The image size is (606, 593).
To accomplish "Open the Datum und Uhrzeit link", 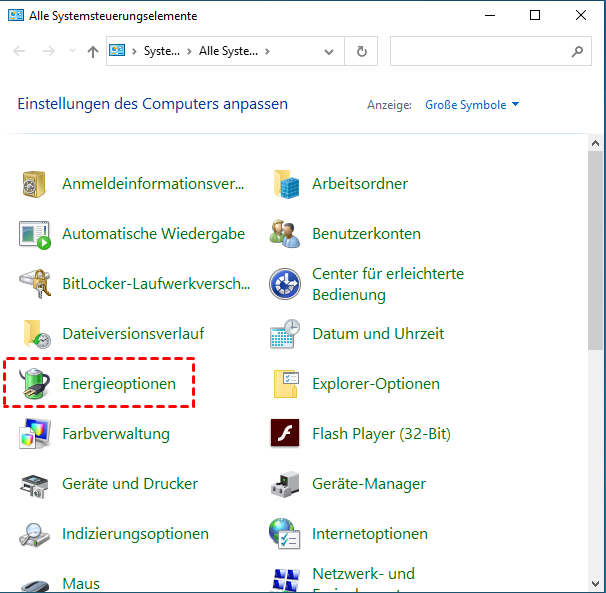I will tap(378, 334).
